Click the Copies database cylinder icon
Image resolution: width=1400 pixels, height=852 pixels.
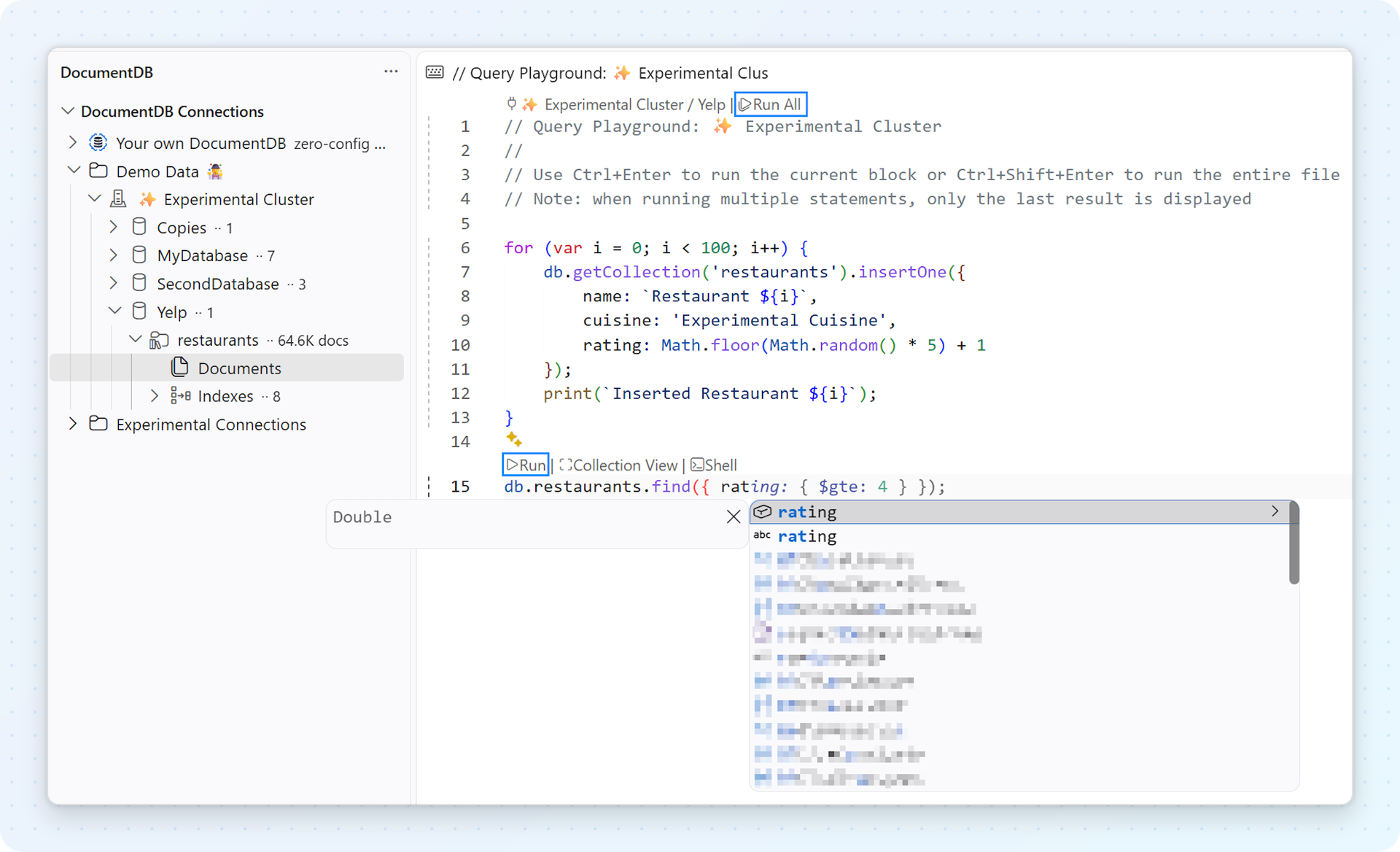[x=139, y=227]
